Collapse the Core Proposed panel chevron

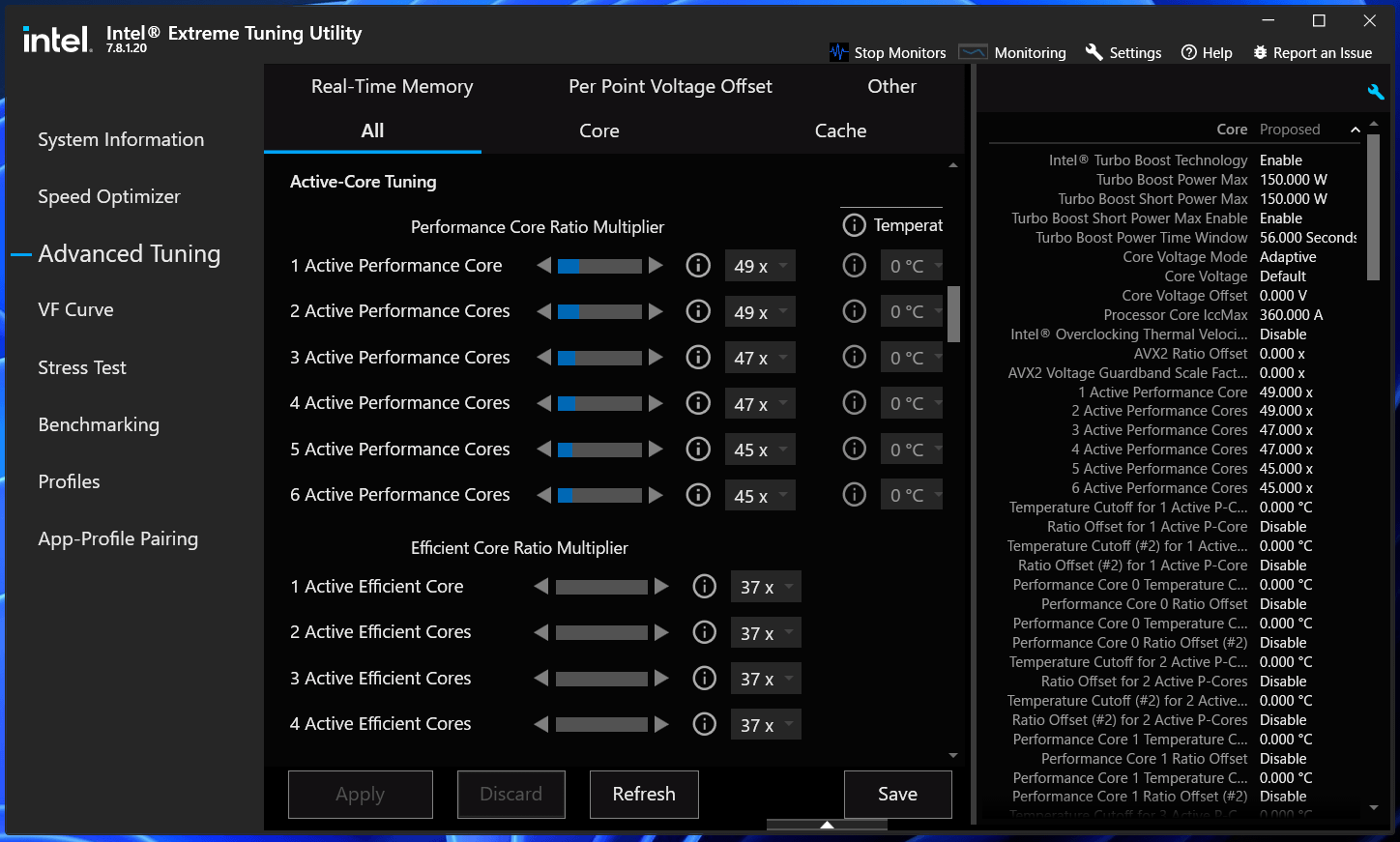1355,130
